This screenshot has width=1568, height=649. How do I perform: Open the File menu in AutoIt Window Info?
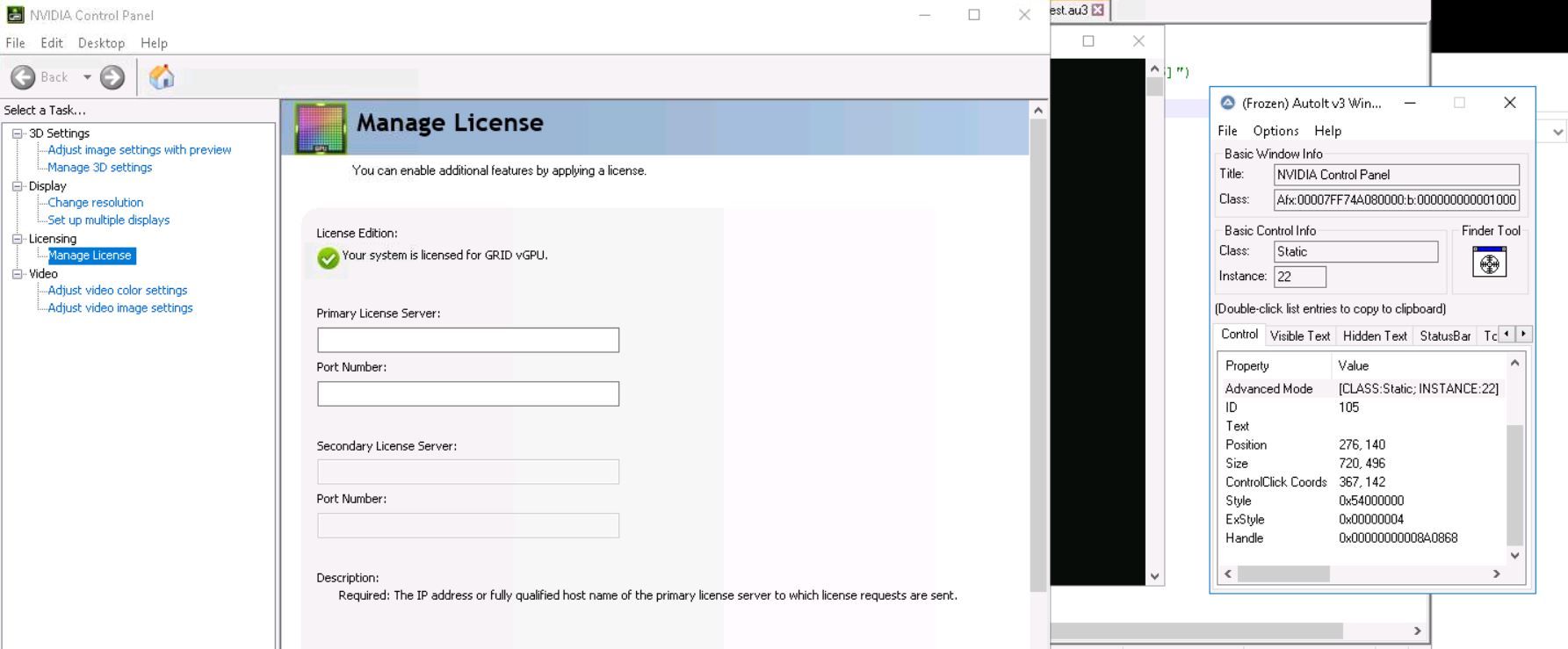[x=1227, y=131]
